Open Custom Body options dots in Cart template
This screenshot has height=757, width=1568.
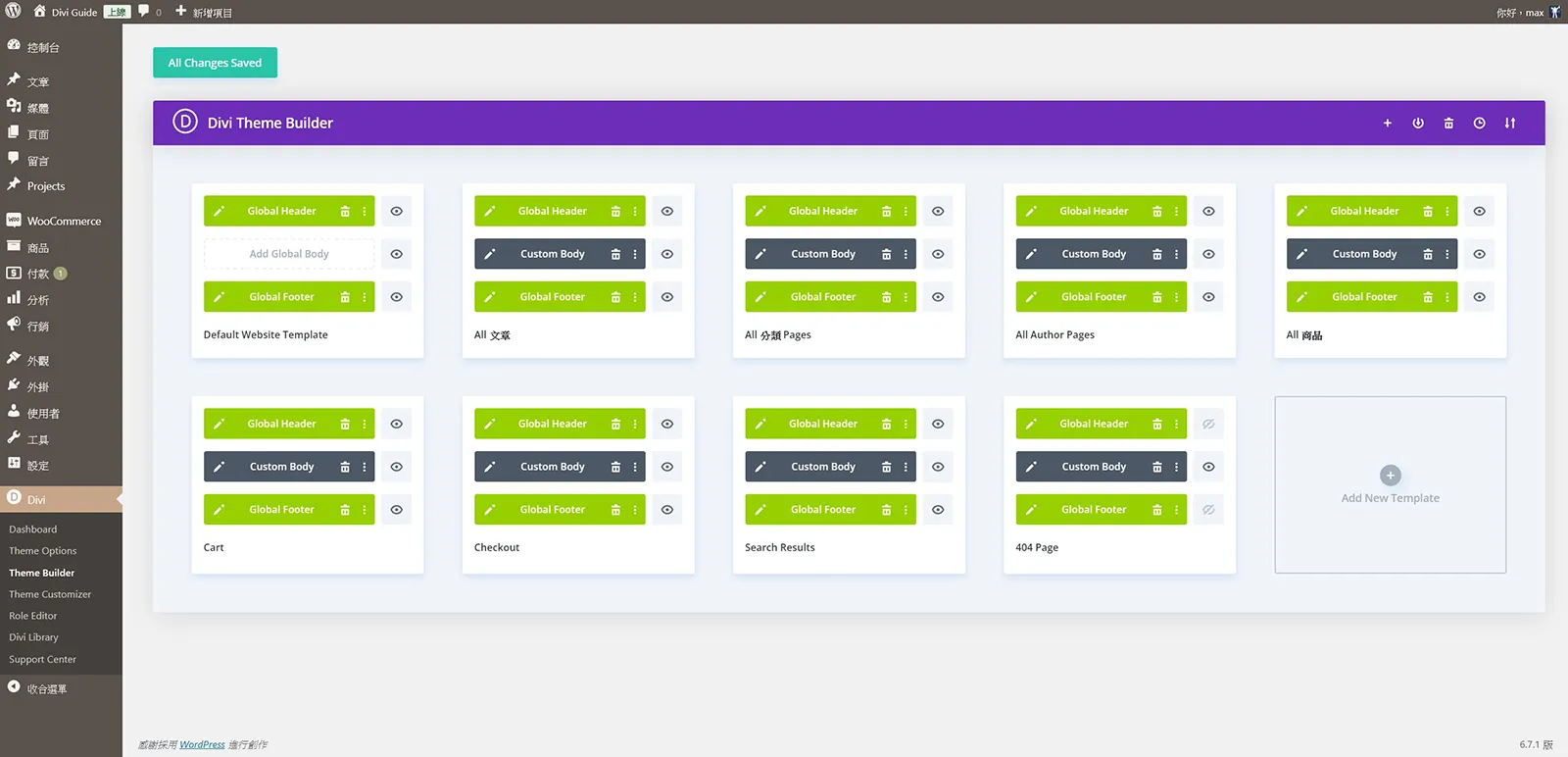365,467
